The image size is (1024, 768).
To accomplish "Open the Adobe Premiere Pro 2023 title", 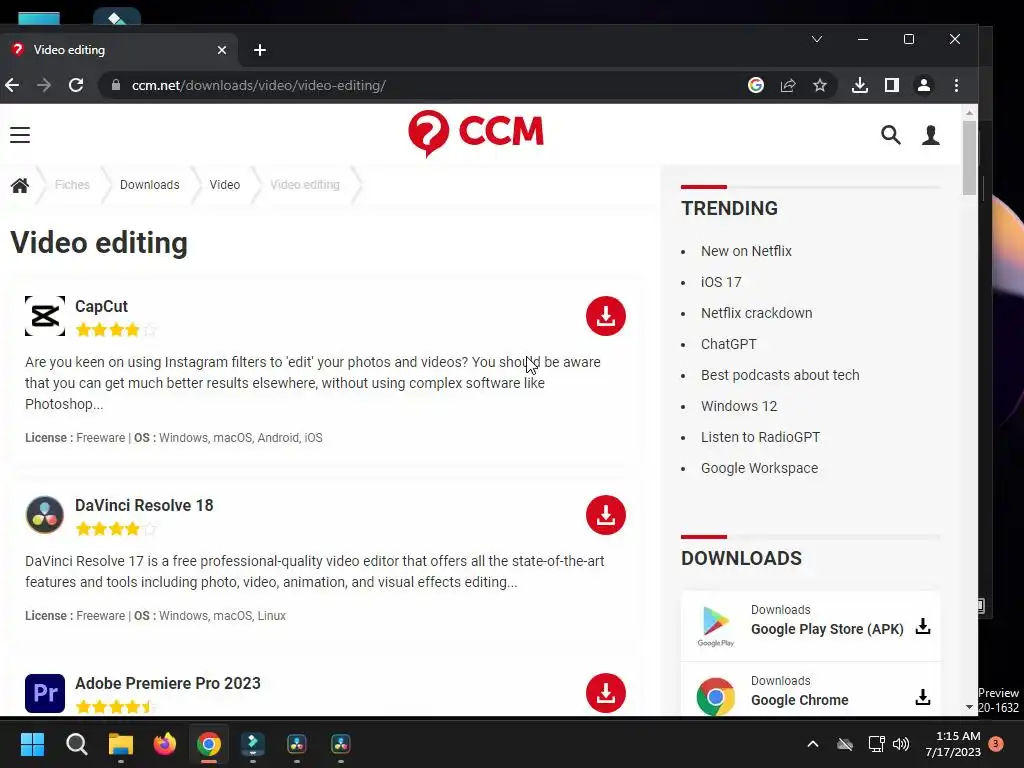I will coord(168,683).
